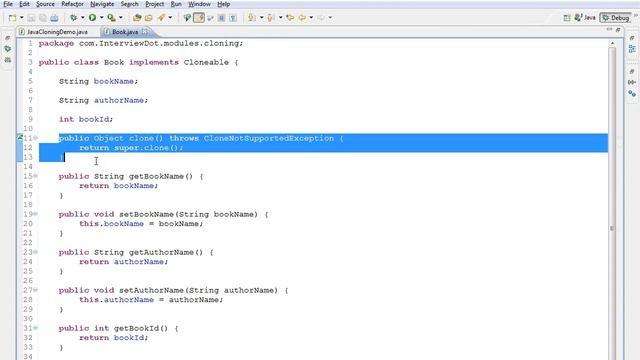Viewport: 640px width, 360px height.
Task: Open the Run configurations dropdown arrow
Action: tap(101, 18)
